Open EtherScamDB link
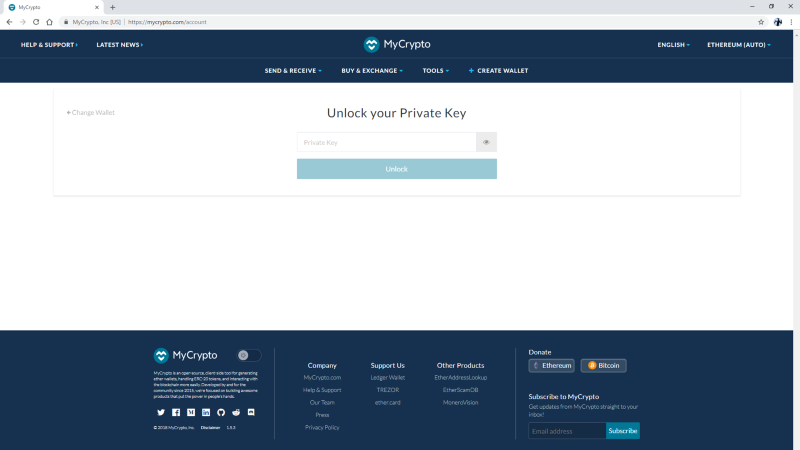 pyautogui.click(x=461, y=390)
